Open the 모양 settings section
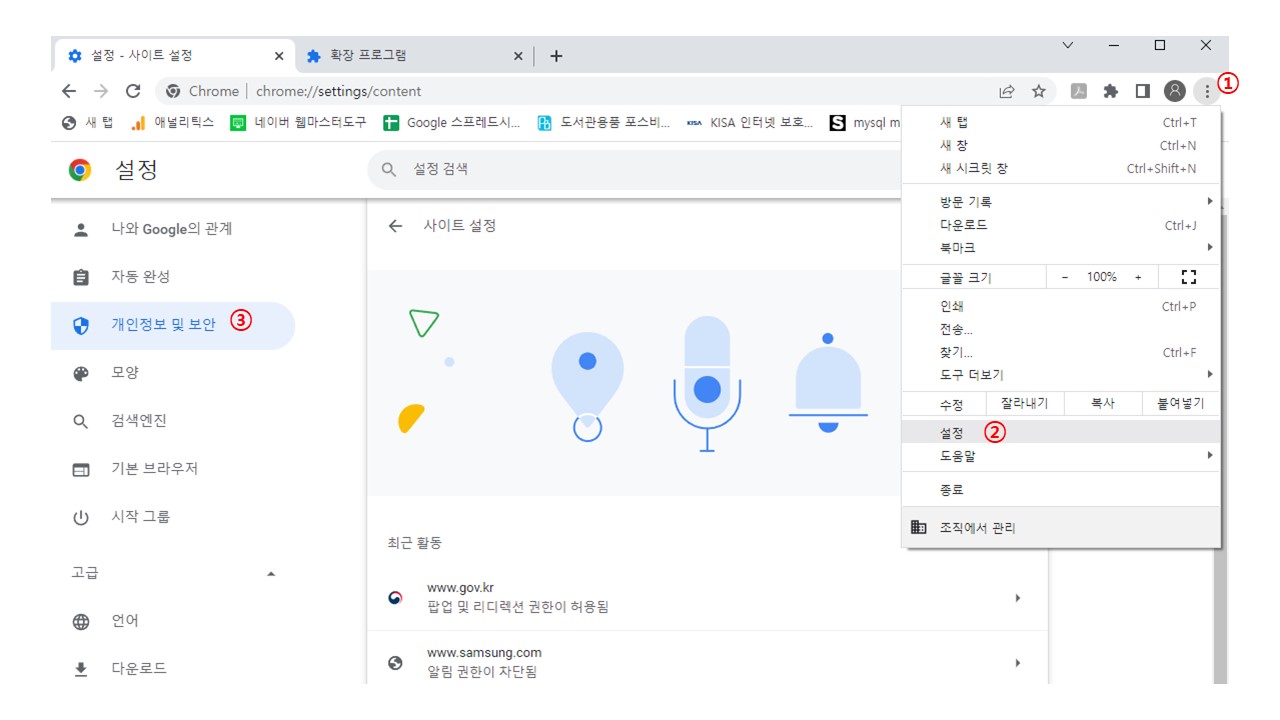Image resolution: width=1280 pixels, height=720 pixels. 172,373
